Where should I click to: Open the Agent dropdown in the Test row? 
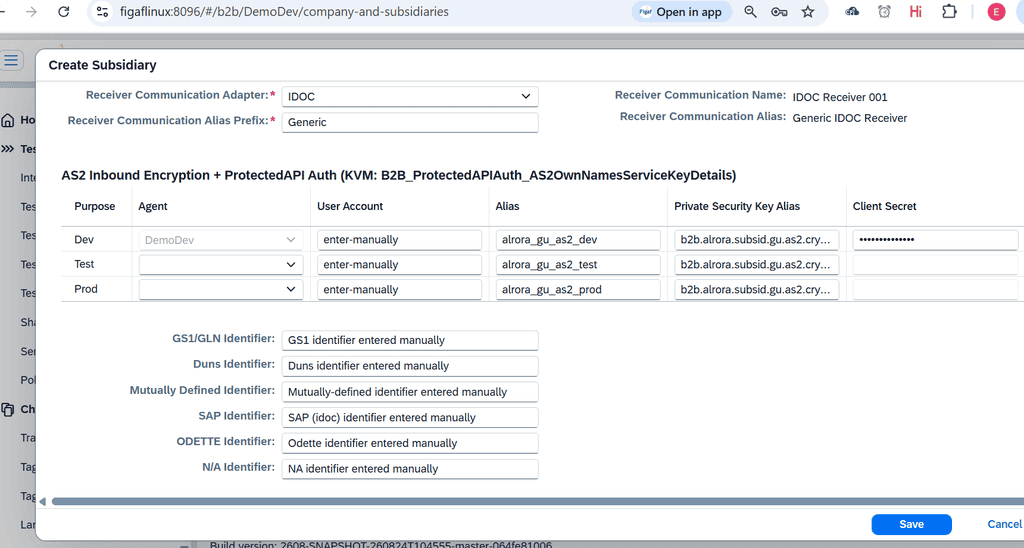pyautogui.click(x=221, y=265)
